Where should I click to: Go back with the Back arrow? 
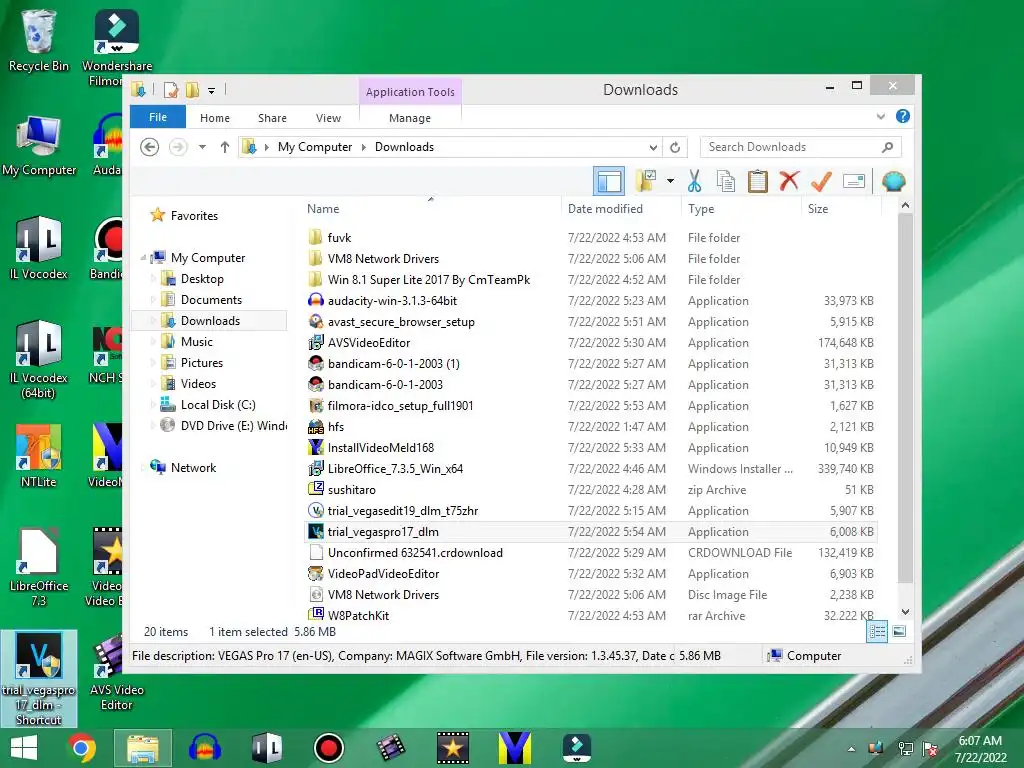pyautogui.click(x=150, y=147)
